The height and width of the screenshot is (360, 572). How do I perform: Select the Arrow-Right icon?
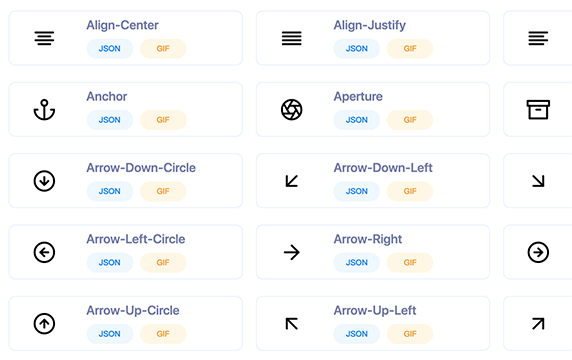tap(291, 252)
